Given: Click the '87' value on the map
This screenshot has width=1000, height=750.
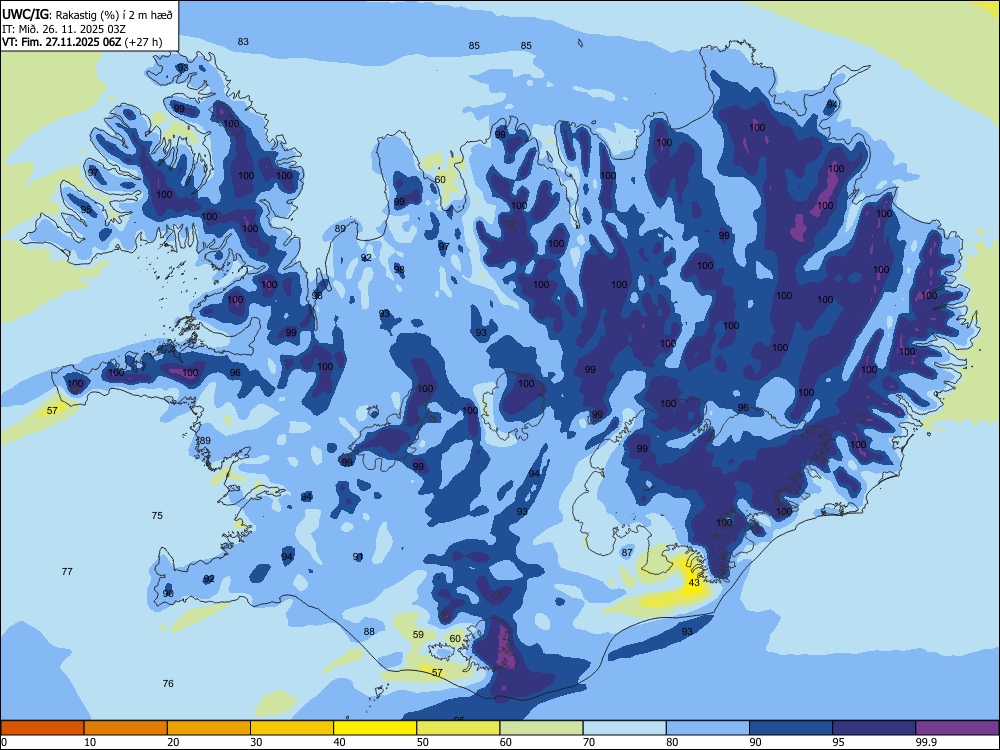Looking at the screenshot, I should click(x=627, y=552).
